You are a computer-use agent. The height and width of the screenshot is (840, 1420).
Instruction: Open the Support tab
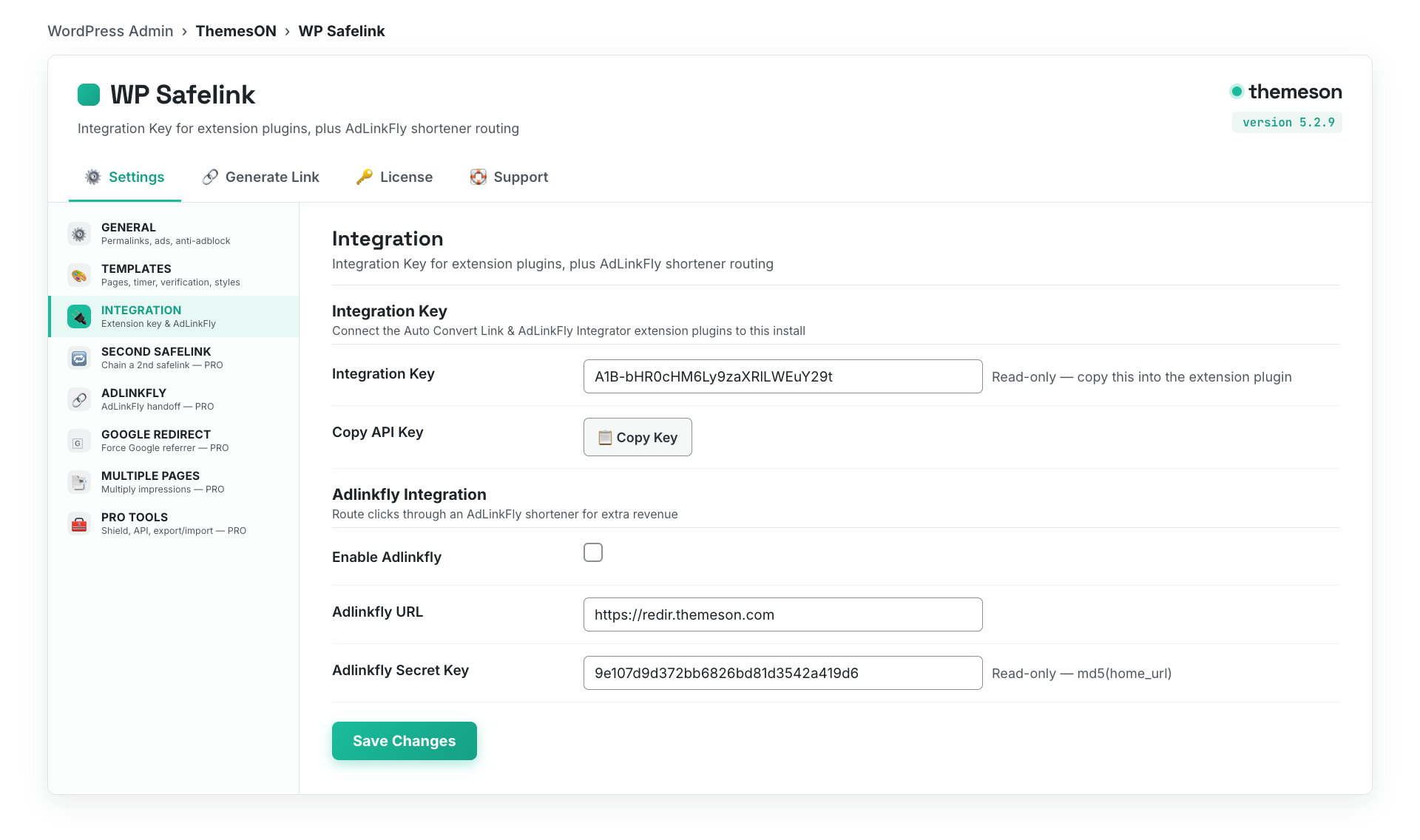tap(510, 177)
